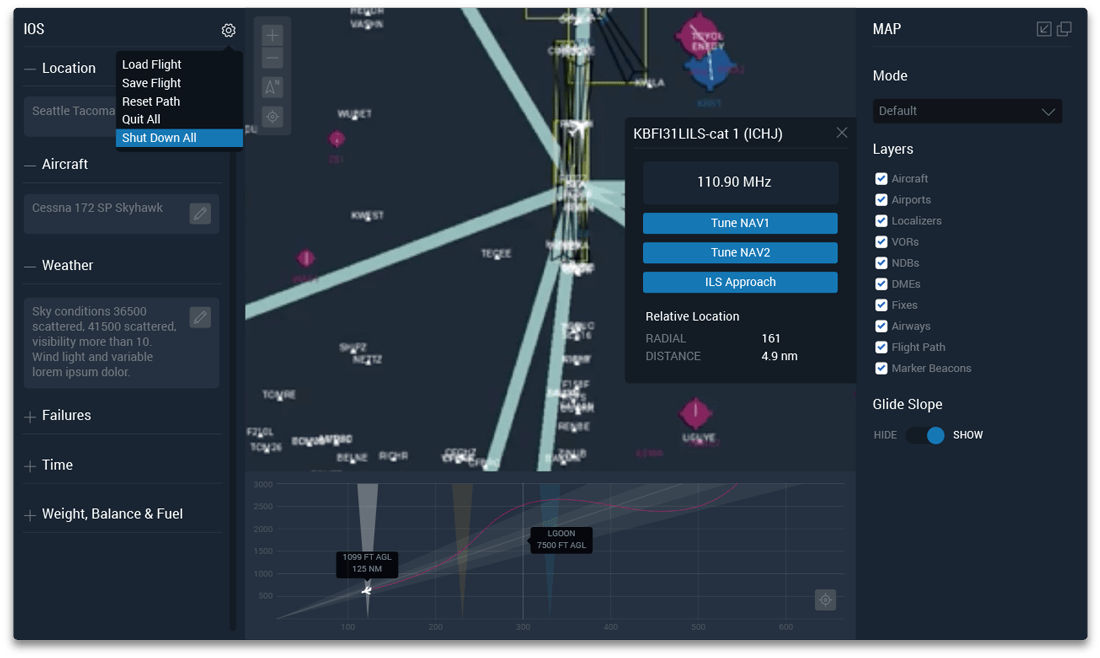Image resolution: width=1100 pixels, height=658 pixels.
Task: Expand the Time section
Action: click(29, 466)
